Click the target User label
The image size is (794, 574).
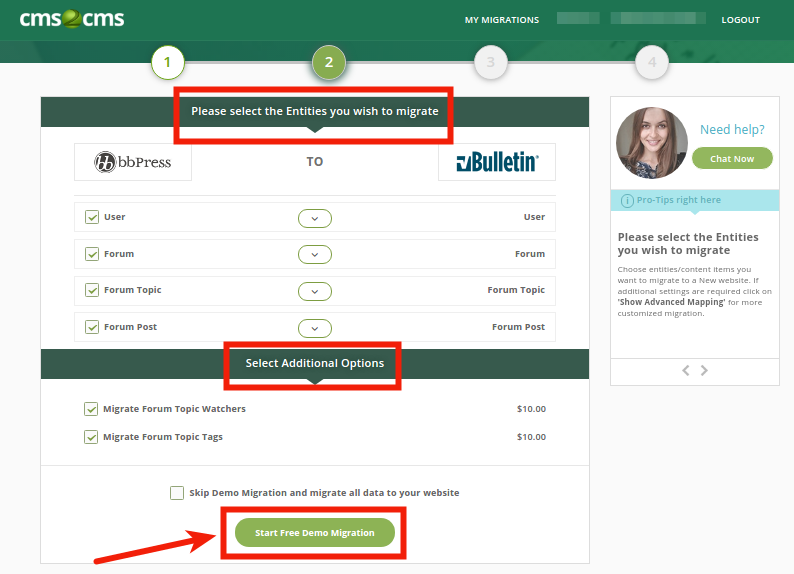(x=534, y=217)
